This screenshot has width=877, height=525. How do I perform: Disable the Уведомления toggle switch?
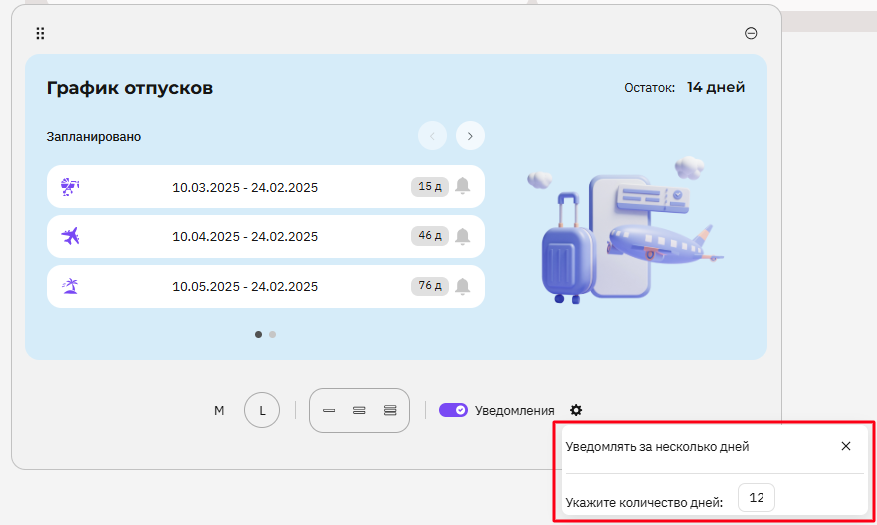click(x=453, y=410)
